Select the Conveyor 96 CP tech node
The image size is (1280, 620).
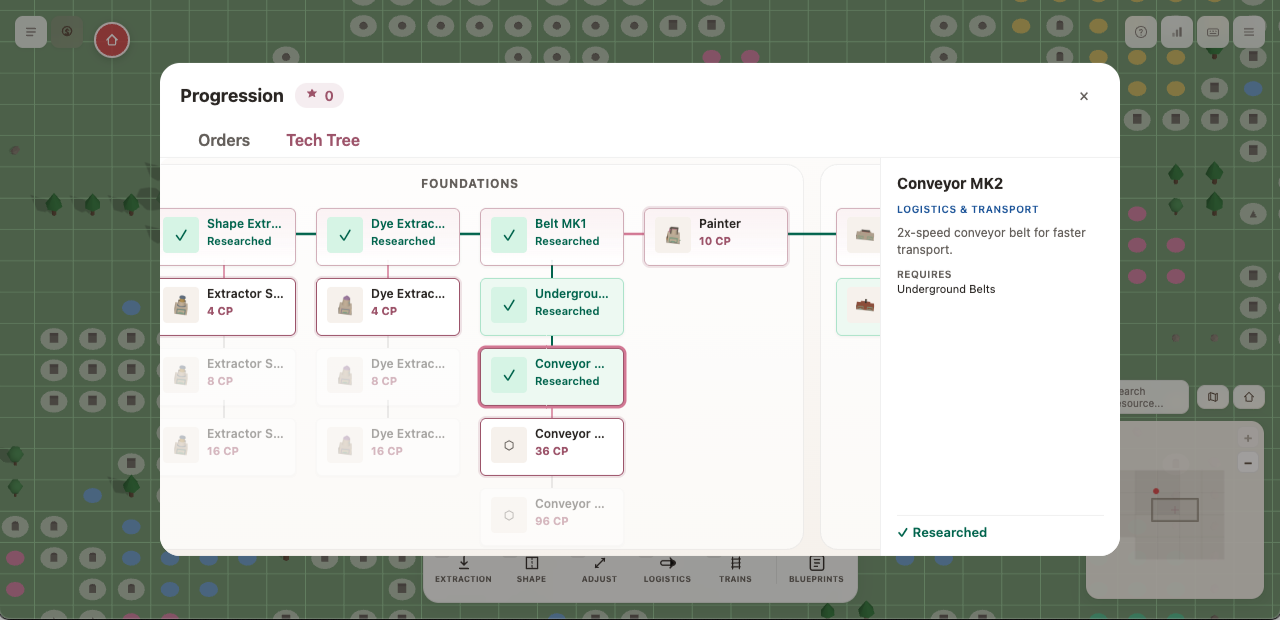[x=552, y=517]
